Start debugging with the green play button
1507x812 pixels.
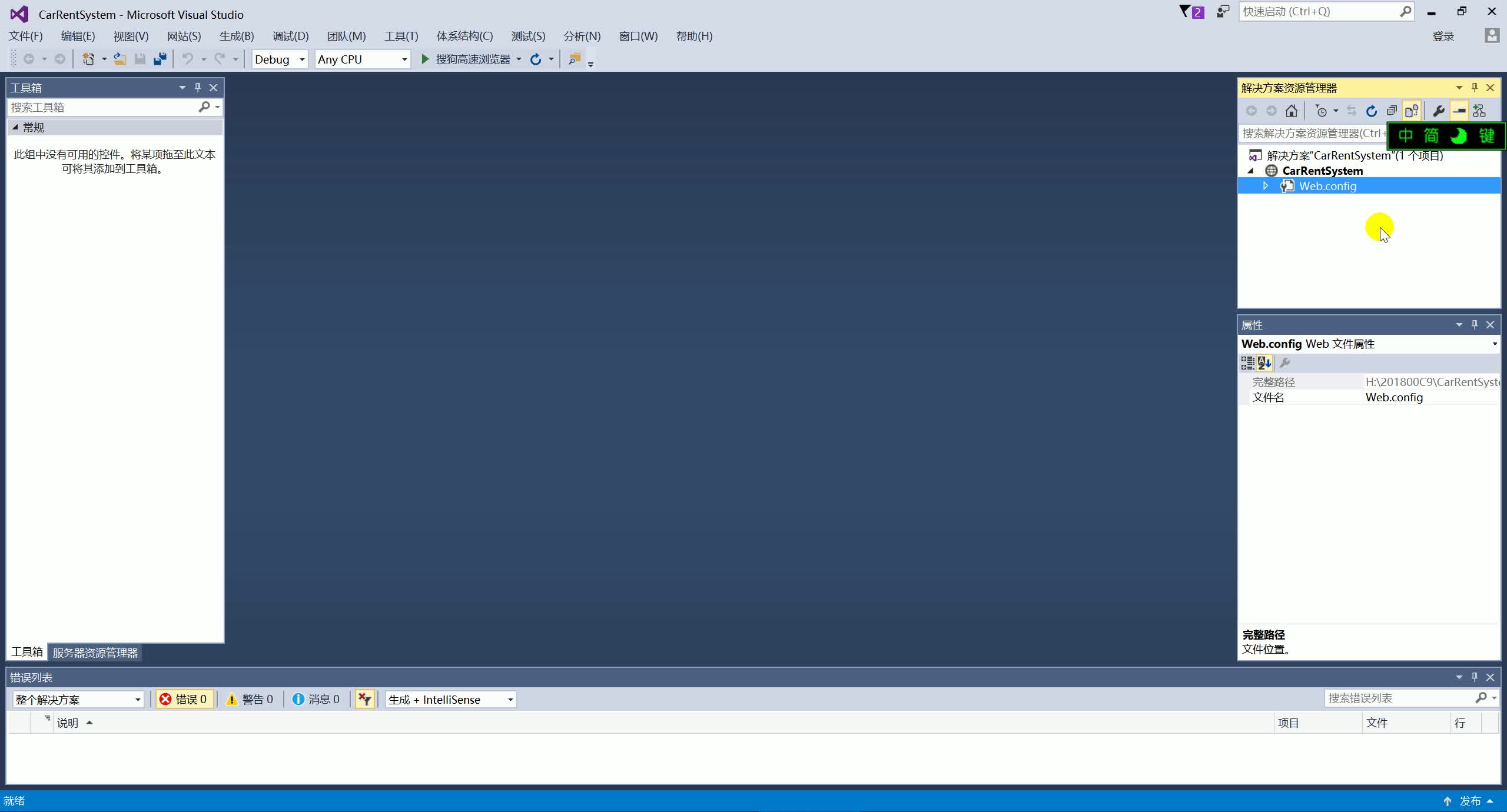tap(425, 59)
